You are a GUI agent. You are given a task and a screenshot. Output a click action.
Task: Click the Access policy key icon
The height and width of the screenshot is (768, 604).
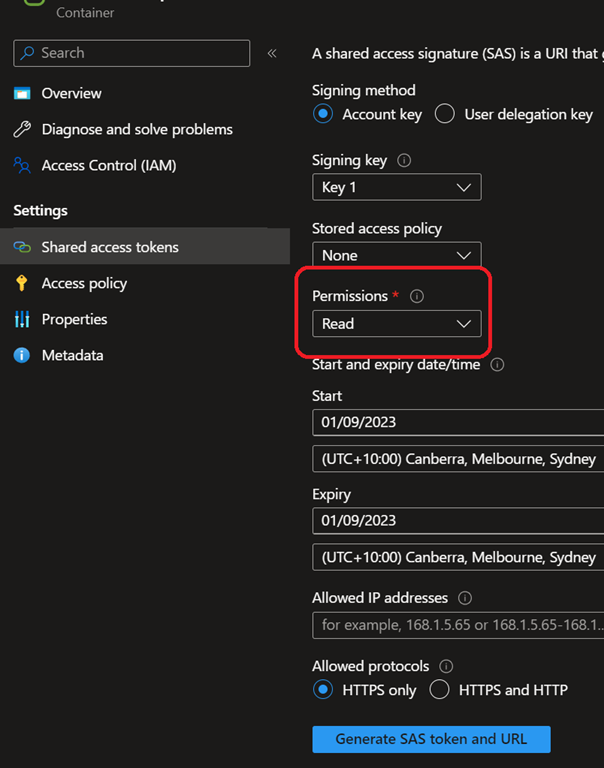(22, 283)
